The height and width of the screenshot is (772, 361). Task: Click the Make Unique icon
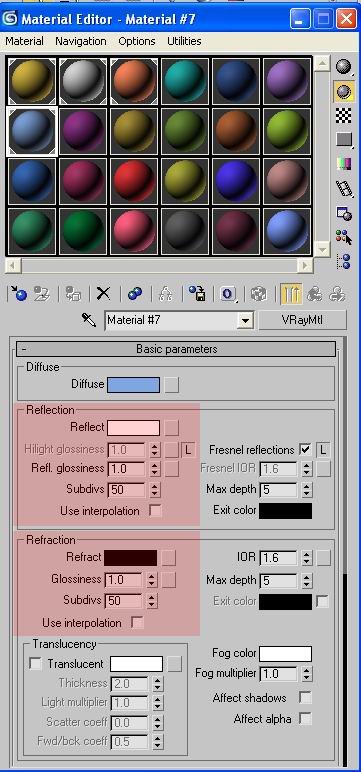click(165, 294)
